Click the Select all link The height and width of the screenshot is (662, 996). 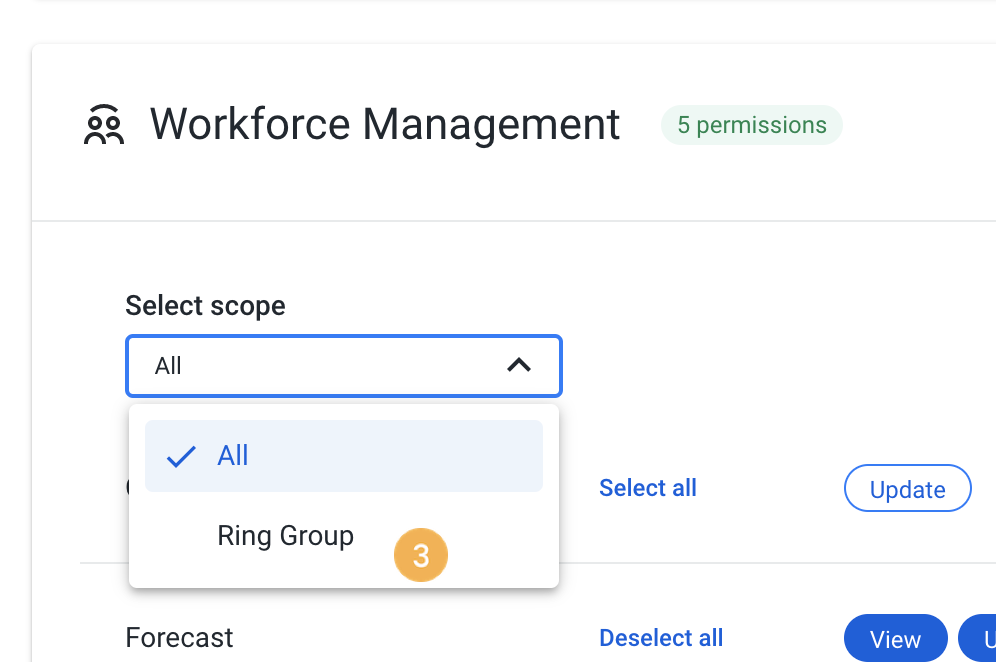coord(647,488)
